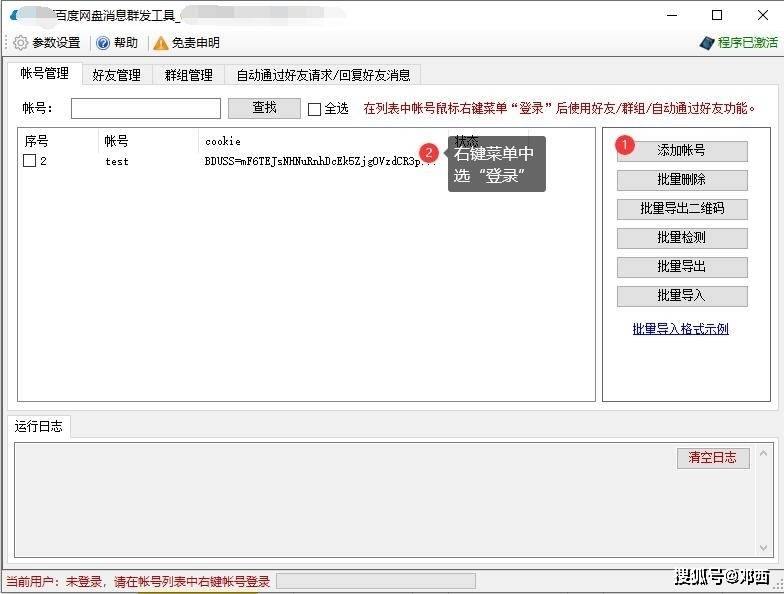784x594 pixels.
Task: Open the 自动通过好友请求/回复好友消息 tab
Action: click(323, 75)
